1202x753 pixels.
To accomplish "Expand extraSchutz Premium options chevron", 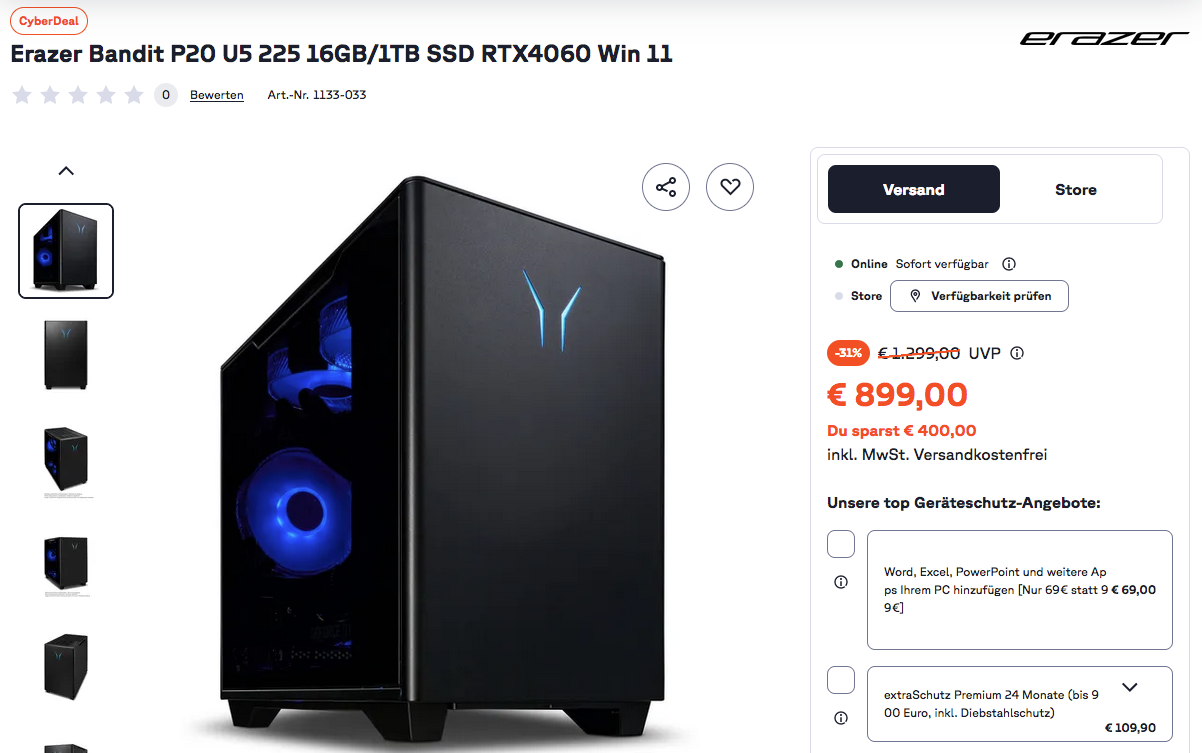I will (x=1130, y=687).
